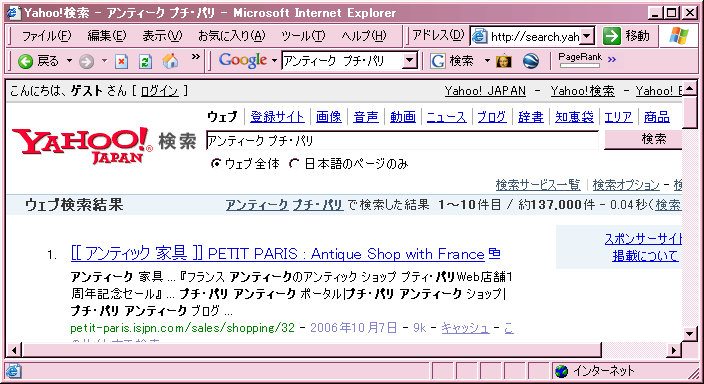This screenshot has height=384, width=704.
Task: Click the ログイン link
Action: 159,91
